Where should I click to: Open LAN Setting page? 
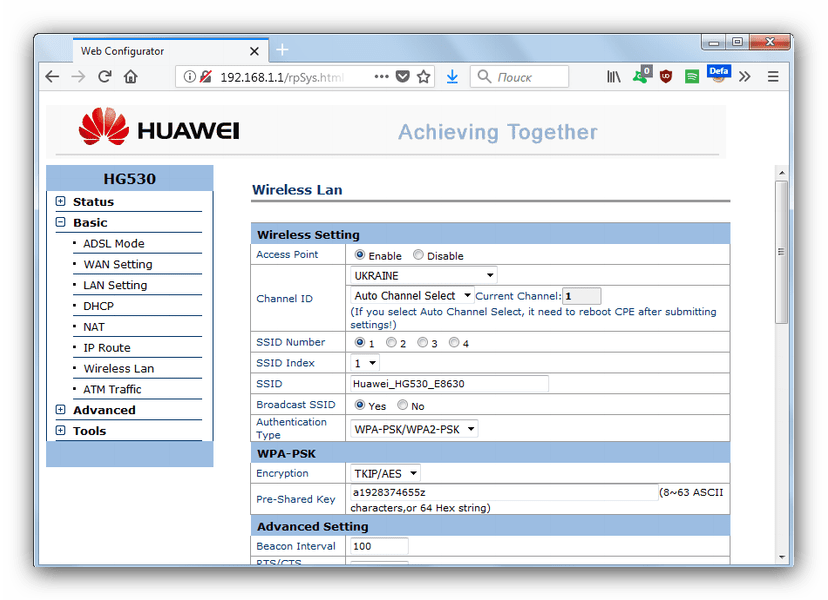click(x=115, y=285)
